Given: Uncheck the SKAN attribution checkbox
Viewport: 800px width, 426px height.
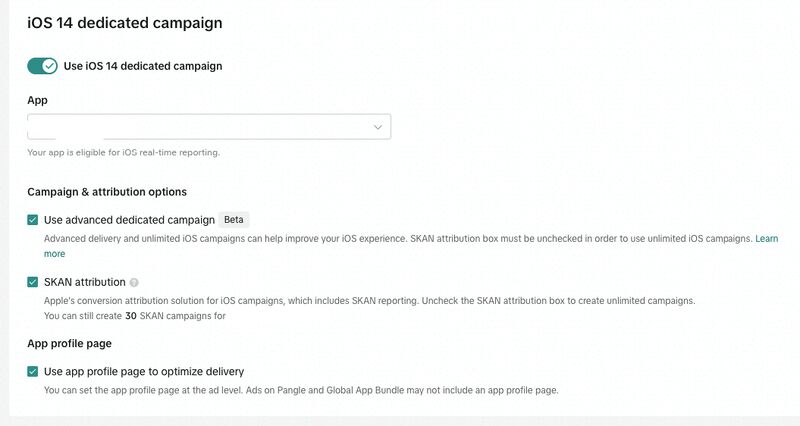Looking at the screenshot, I should (33, 282).
